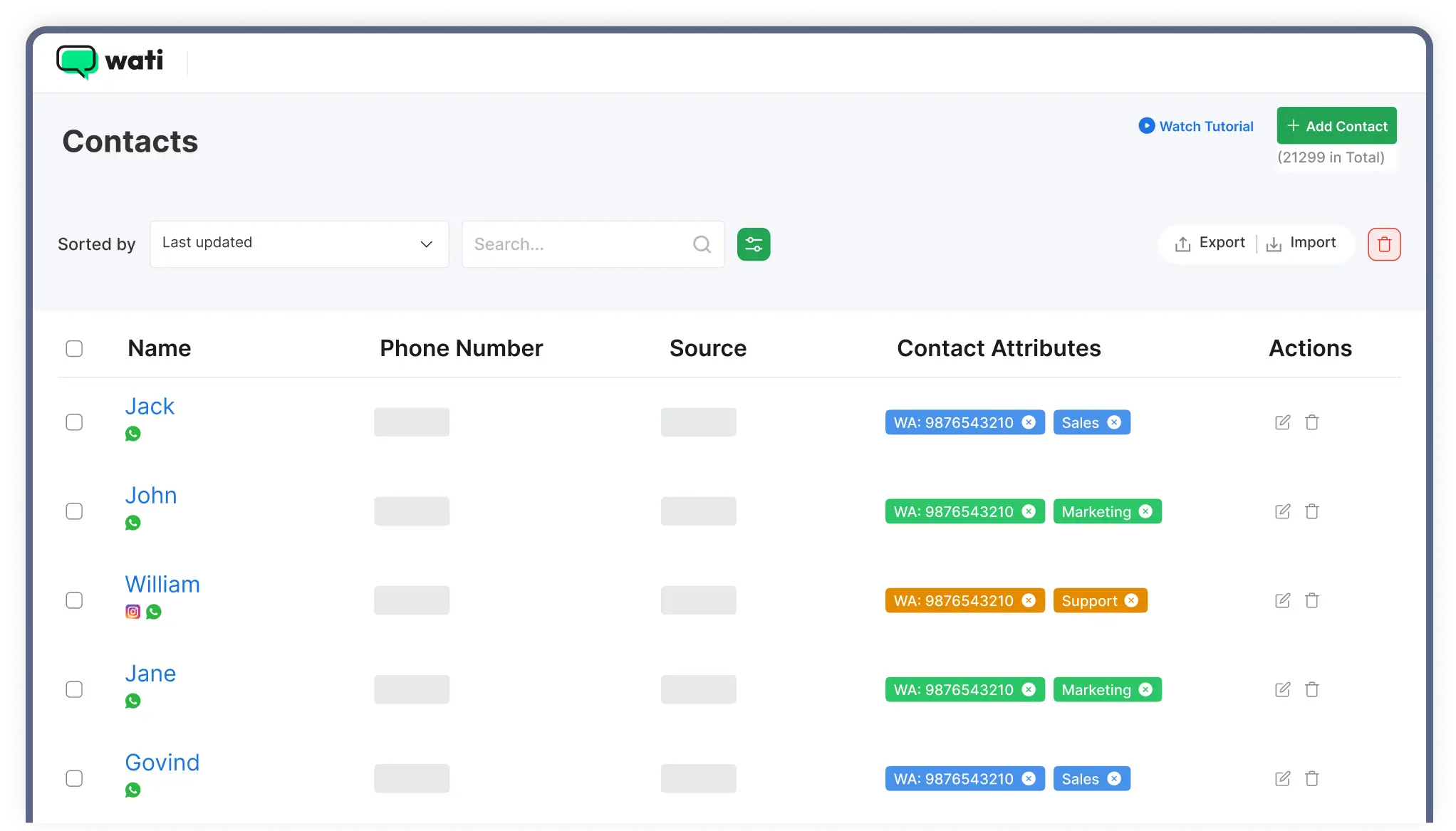Screen dimensions: 1456x831
Task: Check the box next to John
Action: (x=74, y=511)
